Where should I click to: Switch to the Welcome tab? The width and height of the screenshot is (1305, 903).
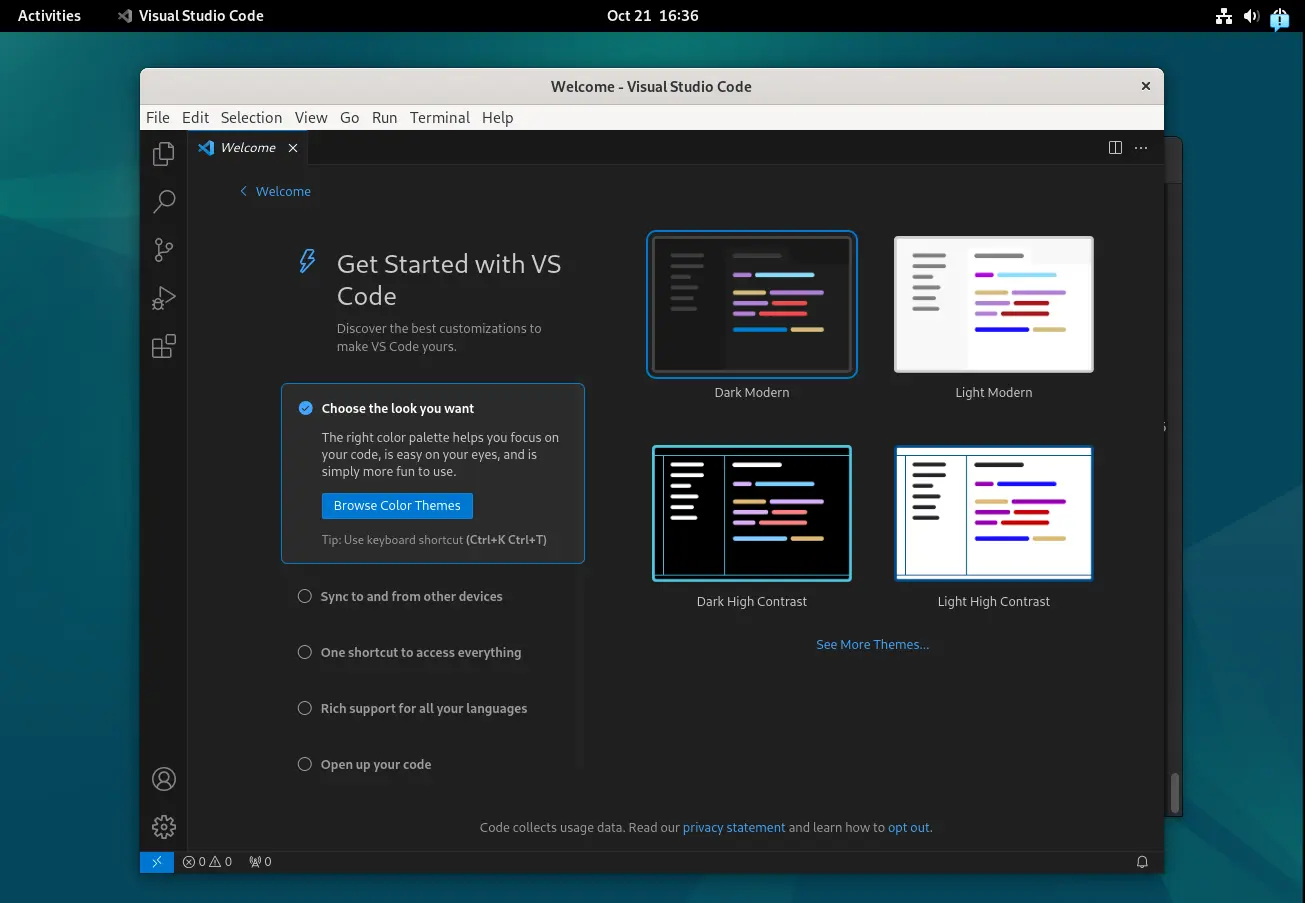[247, 147]
